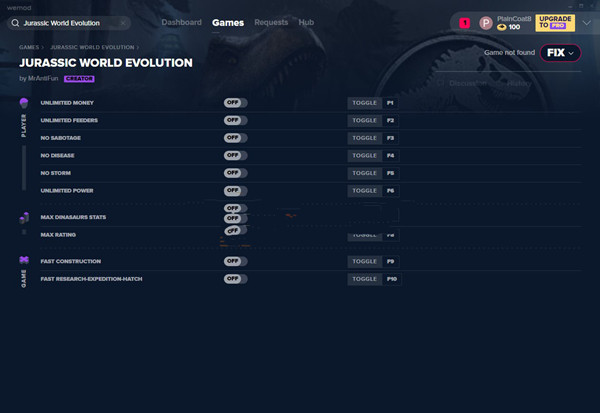
Task: Click TOGGLE button for Unlimited Power
Action: tap(364, 191)
